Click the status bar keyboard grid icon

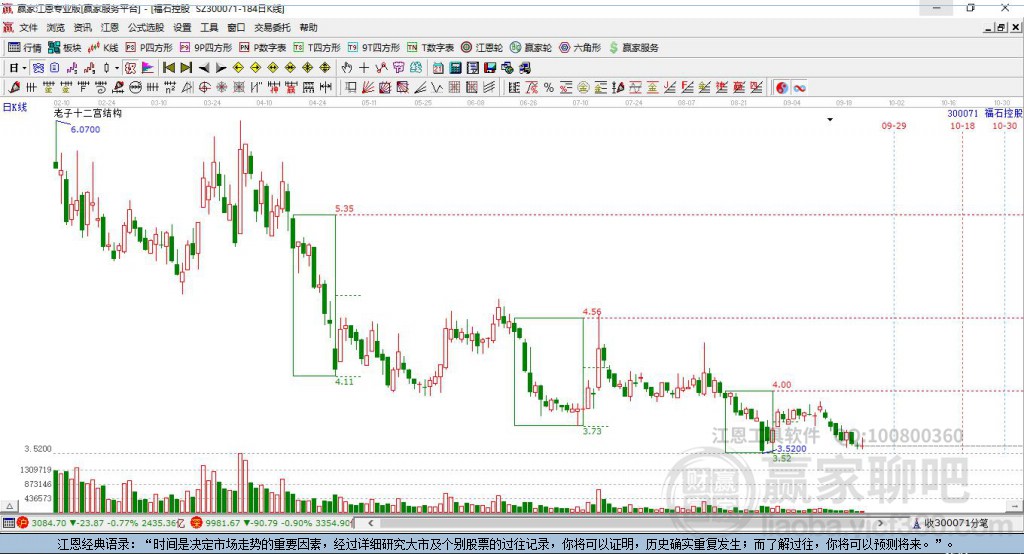8,523
